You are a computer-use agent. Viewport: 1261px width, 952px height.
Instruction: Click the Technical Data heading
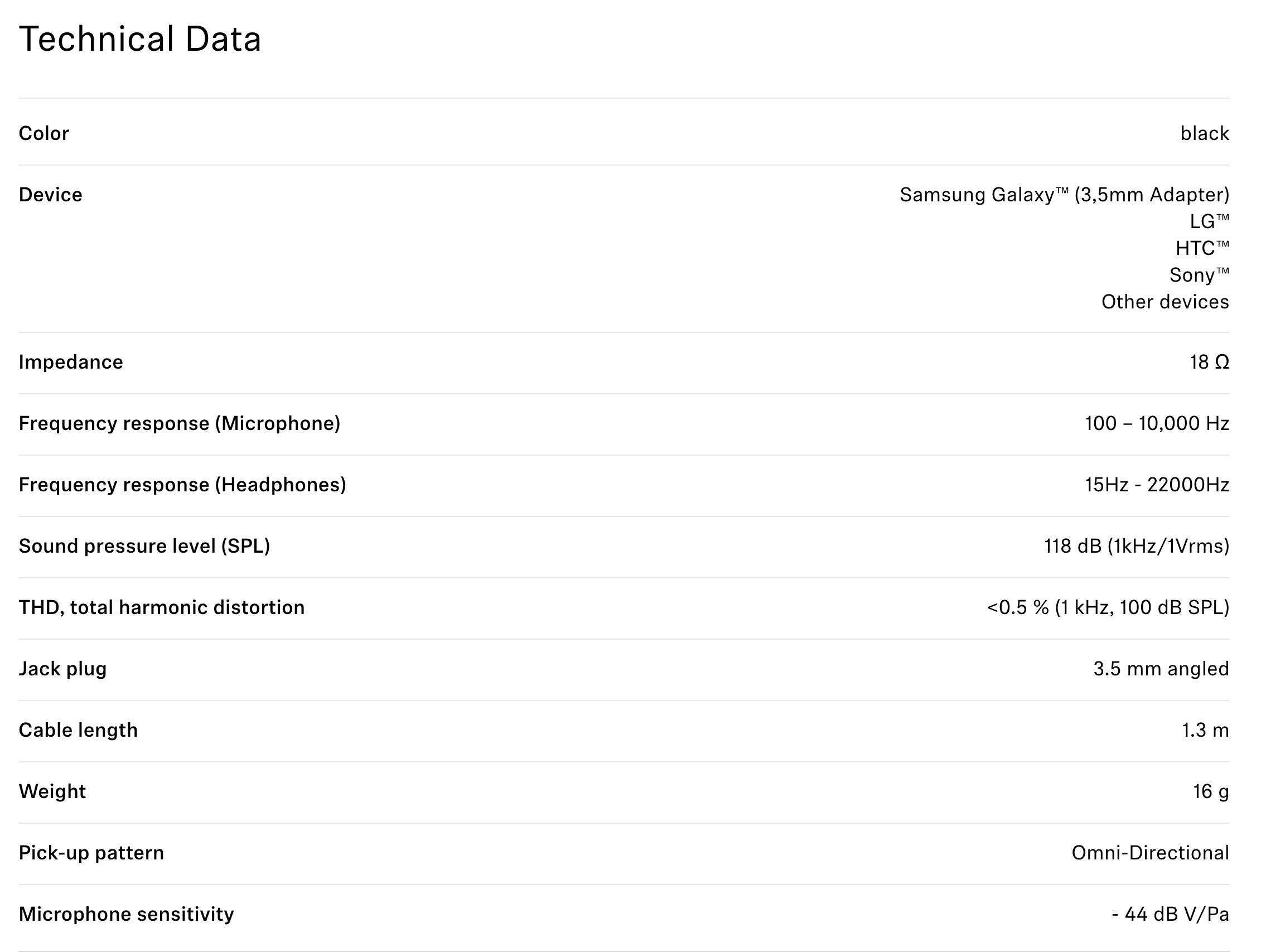(140, 40)
